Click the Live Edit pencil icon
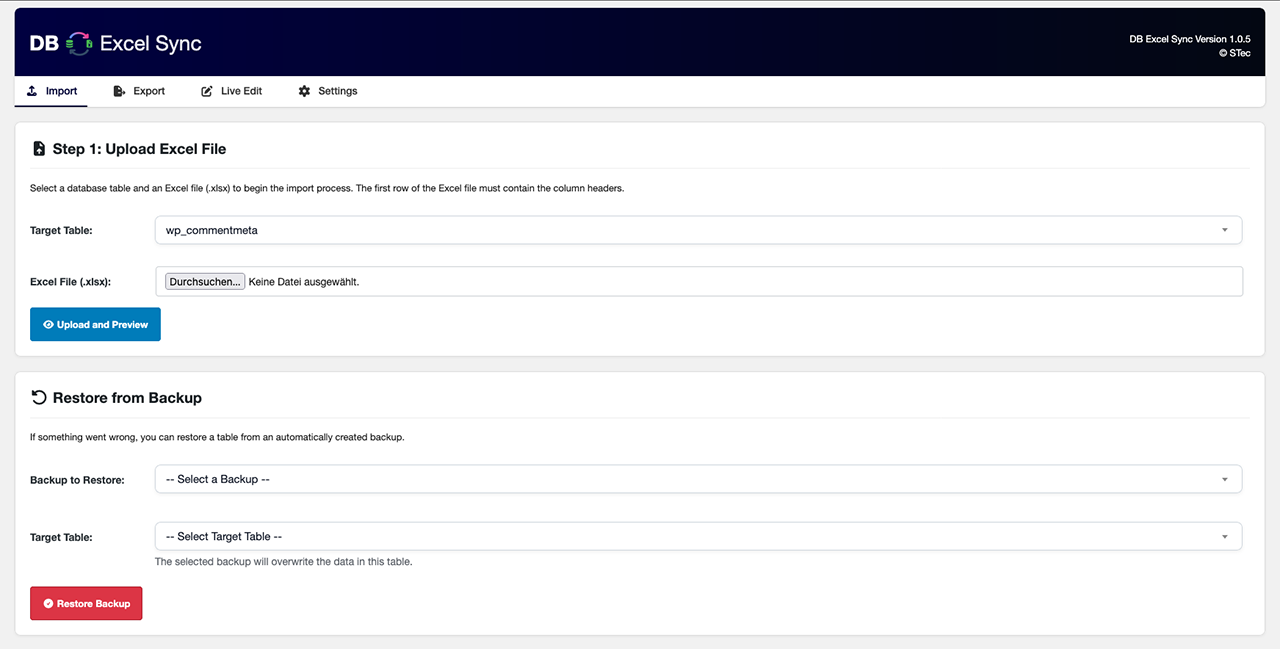 [207, 91]
